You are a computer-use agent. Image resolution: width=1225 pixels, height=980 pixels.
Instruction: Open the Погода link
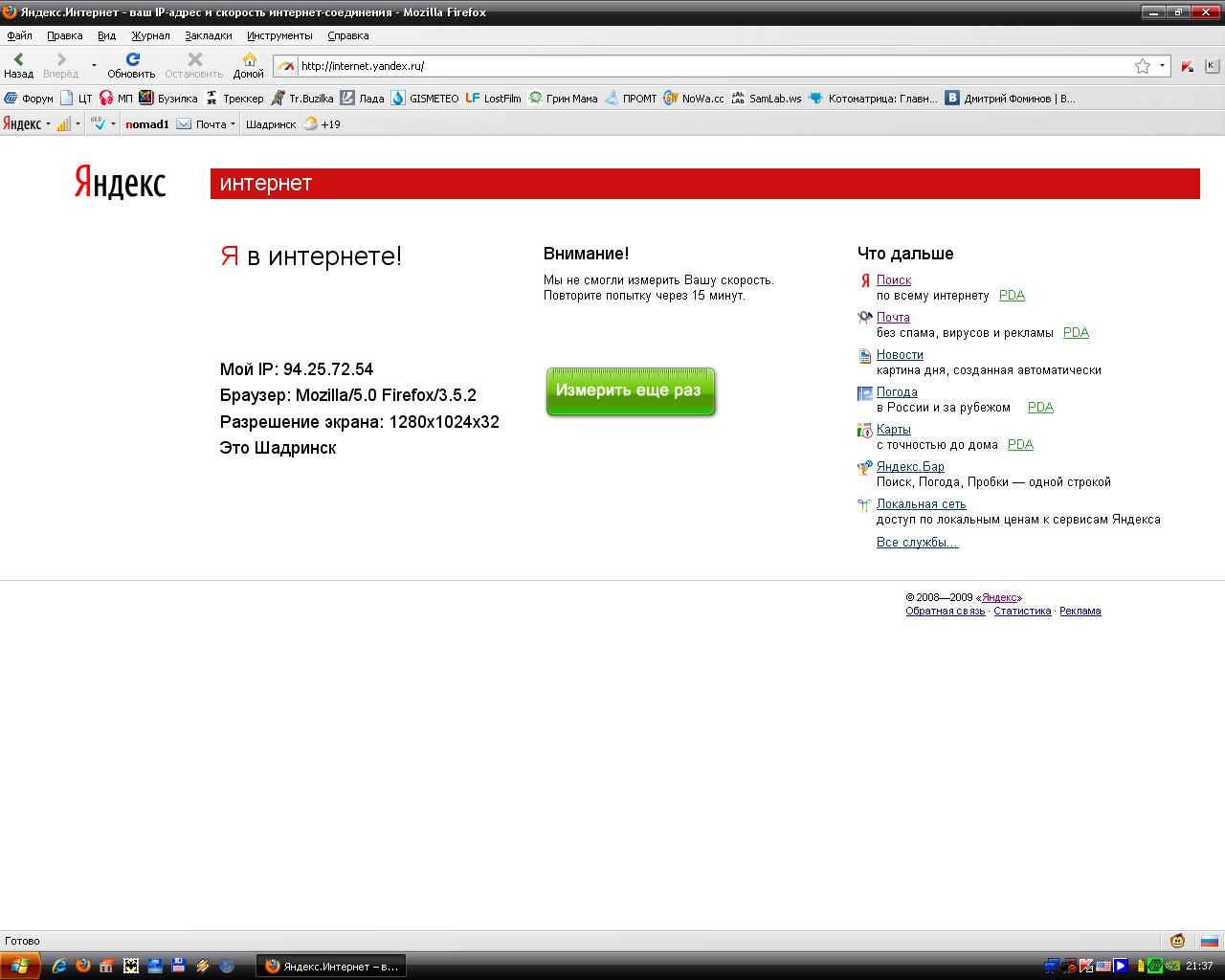tap(897, 391)
